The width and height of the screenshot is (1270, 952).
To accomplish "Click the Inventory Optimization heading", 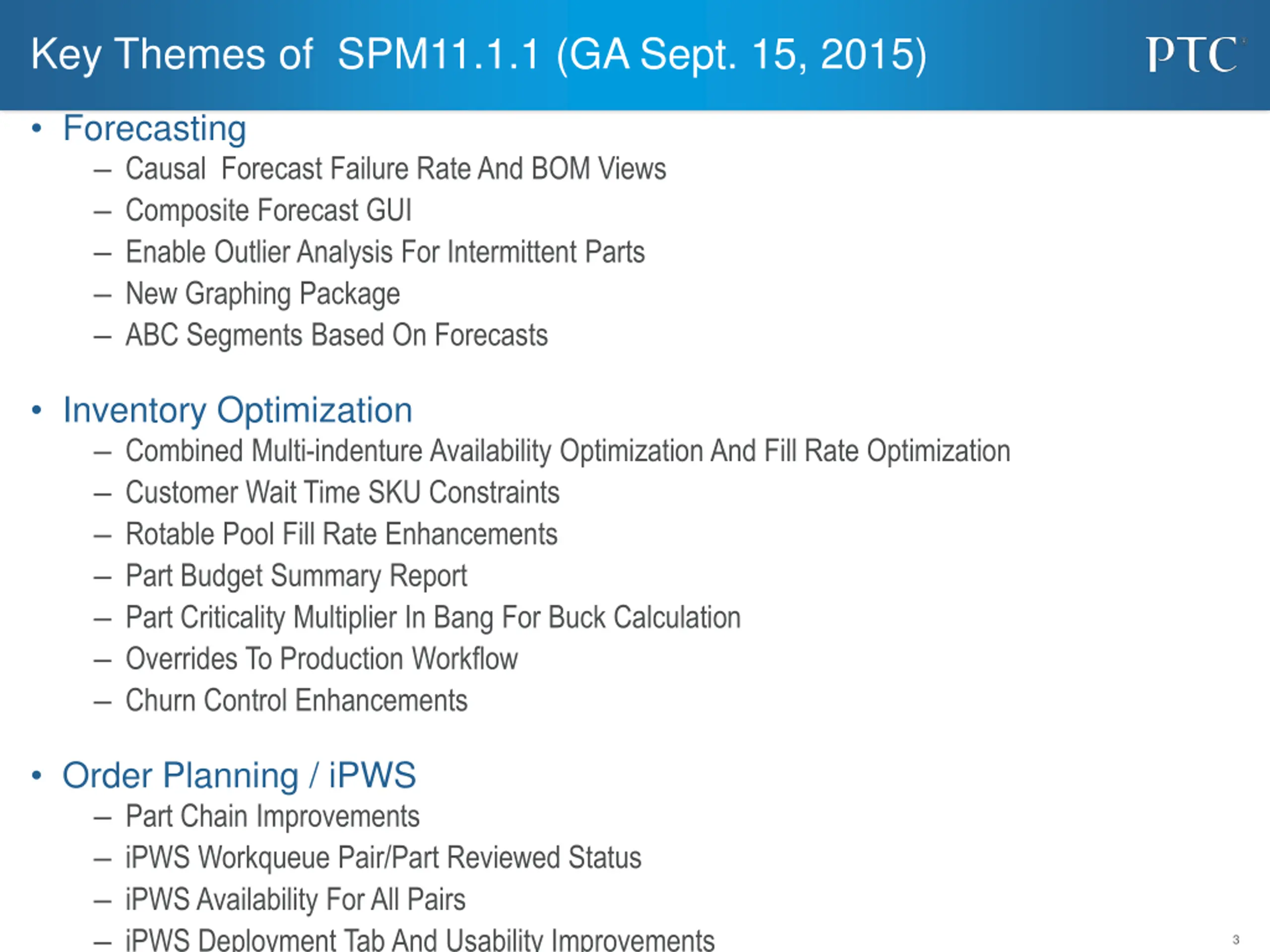I will tap(238, 410).
